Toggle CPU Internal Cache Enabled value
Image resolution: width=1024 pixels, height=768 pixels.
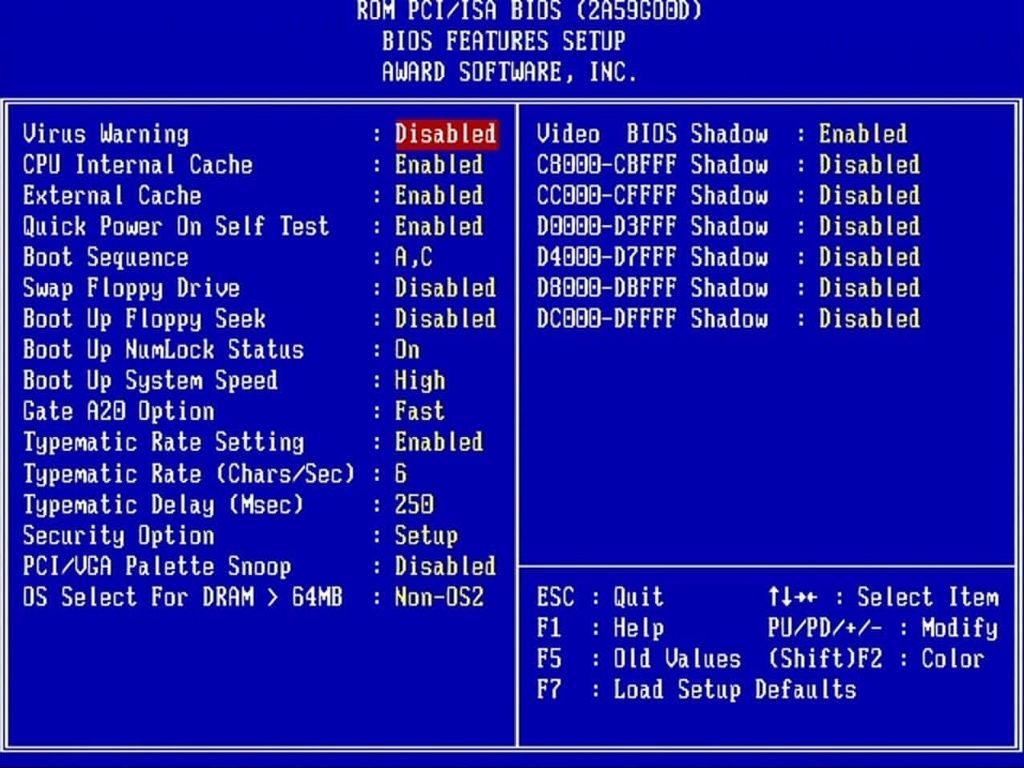click(440, 165)
